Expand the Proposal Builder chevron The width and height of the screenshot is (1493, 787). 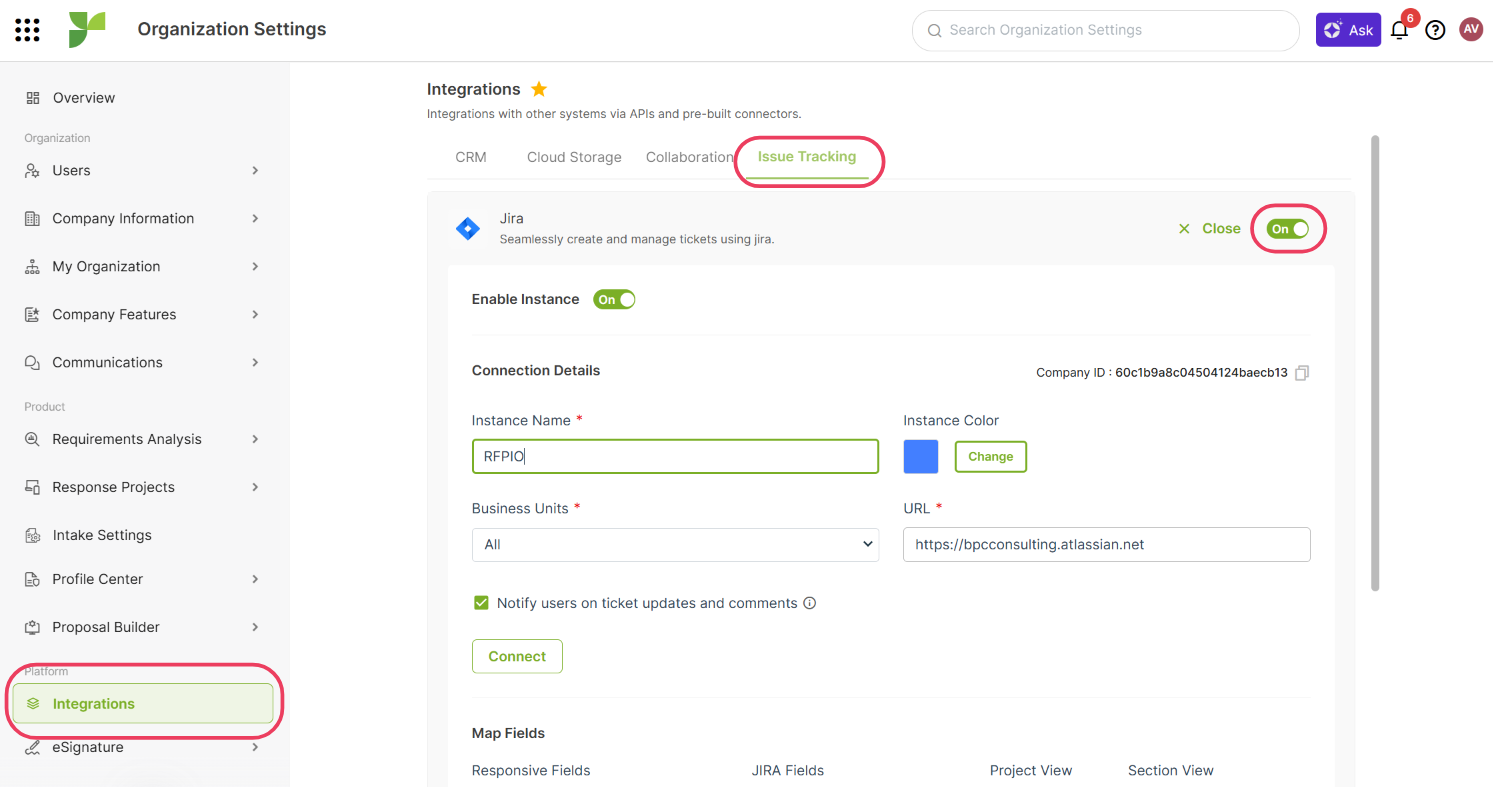click(x=256, y=628)
